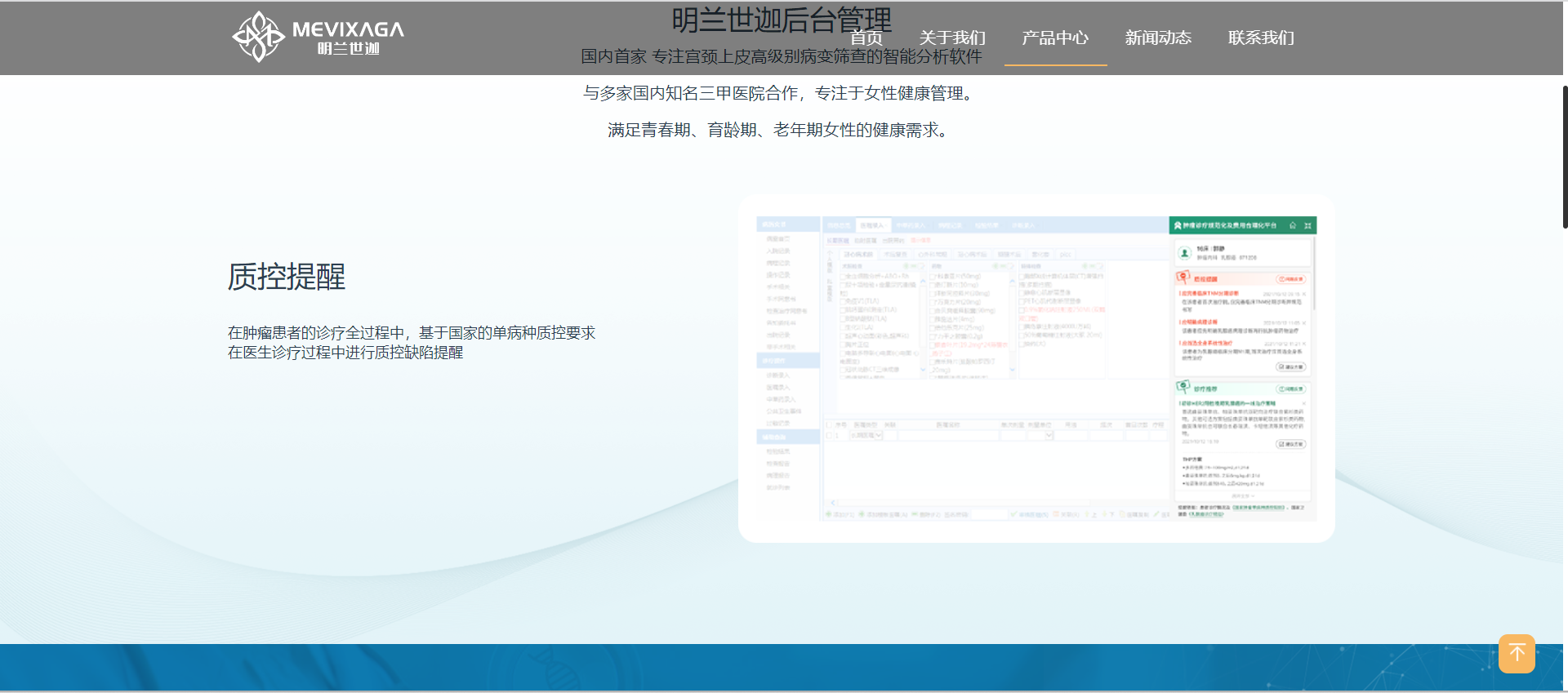This screenshot has height=693, width=1568.
Task: Click the 明兰世迦后台管理 title text
Action: coord(782,20)
